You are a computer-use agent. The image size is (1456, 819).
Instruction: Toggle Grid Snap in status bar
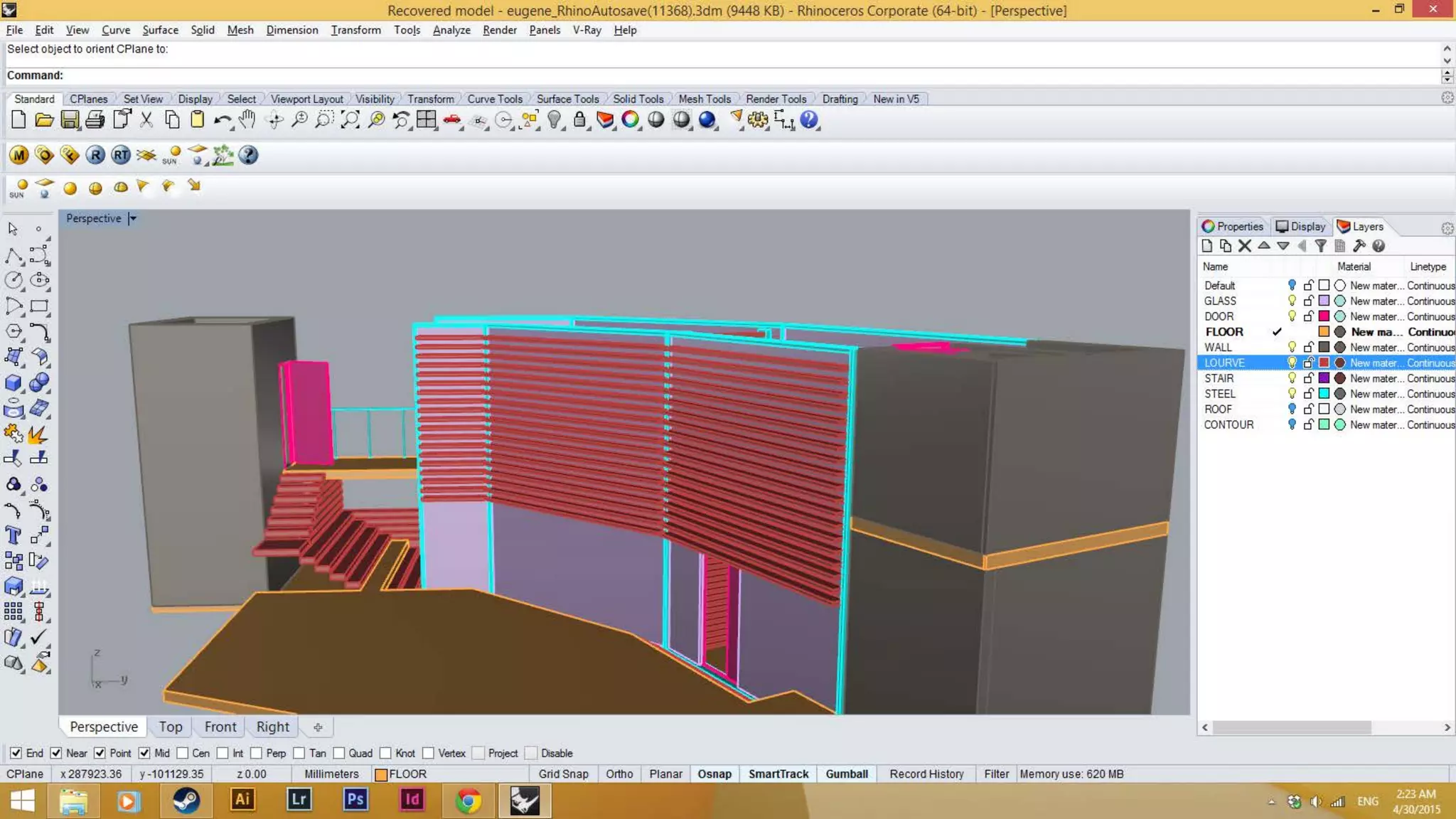pos(563,773)
